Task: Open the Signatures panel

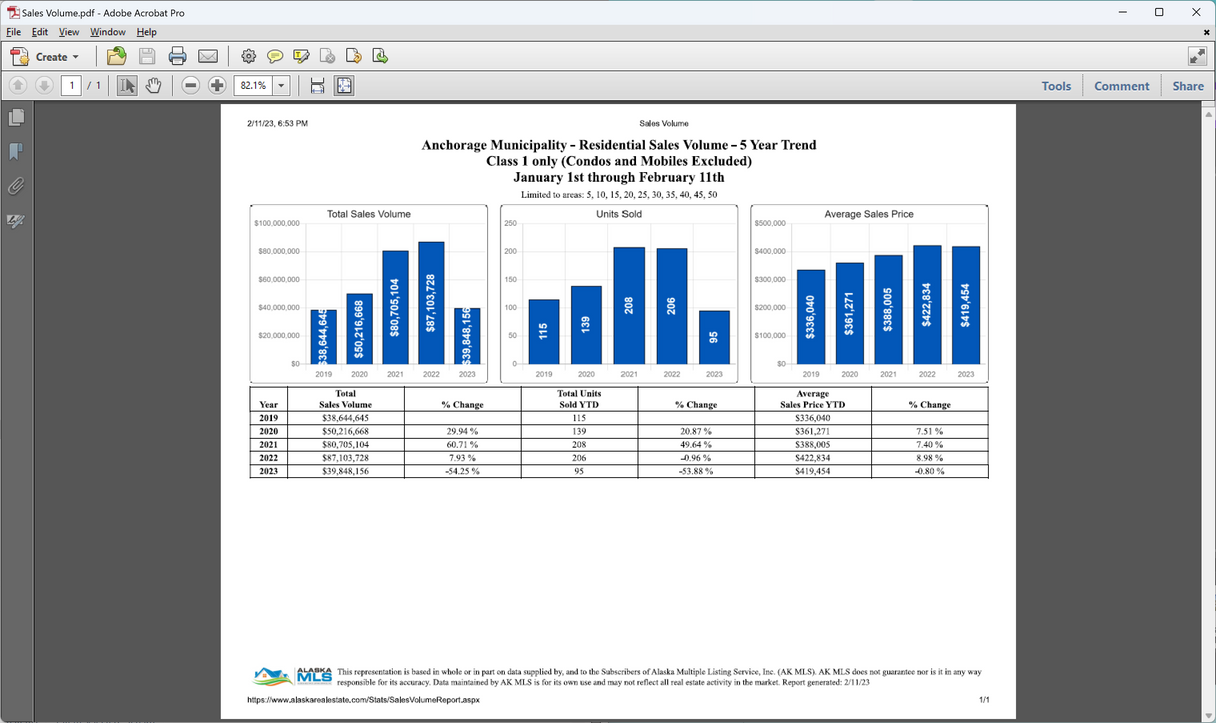Action: pyautogui.click(x=16, y=221)
